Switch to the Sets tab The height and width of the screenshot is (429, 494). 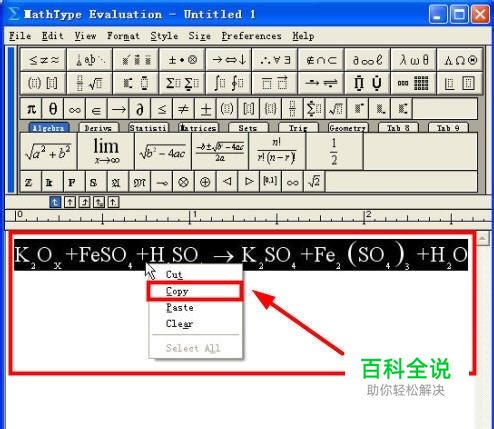coord(248,128)
